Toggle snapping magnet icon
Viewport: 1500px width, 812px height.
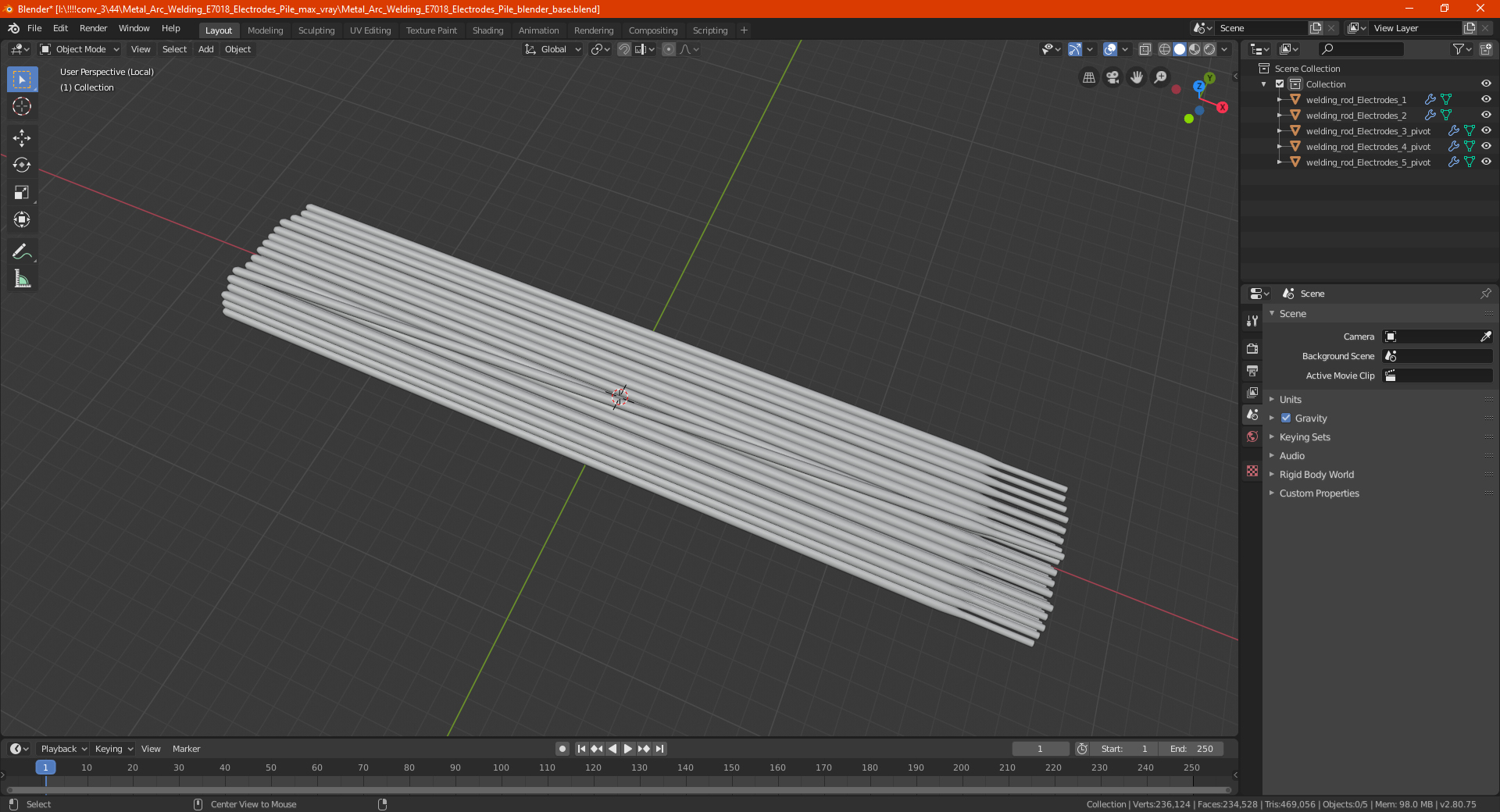tap(623, 49)
